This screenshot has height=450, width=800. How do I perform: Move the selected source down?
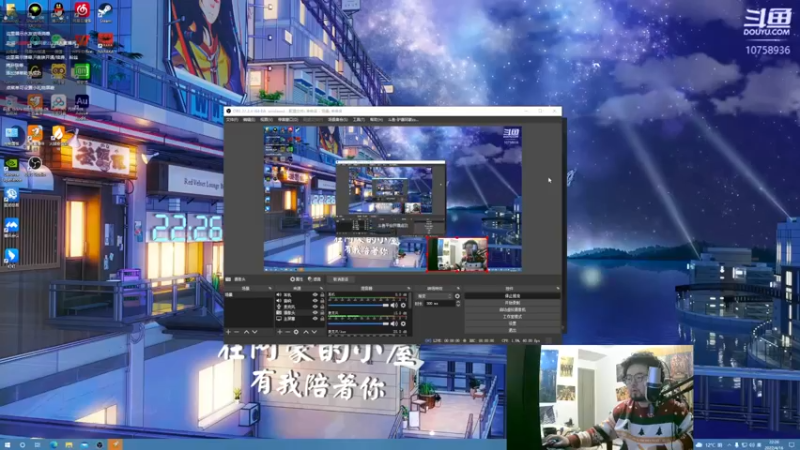click(314, 332)
